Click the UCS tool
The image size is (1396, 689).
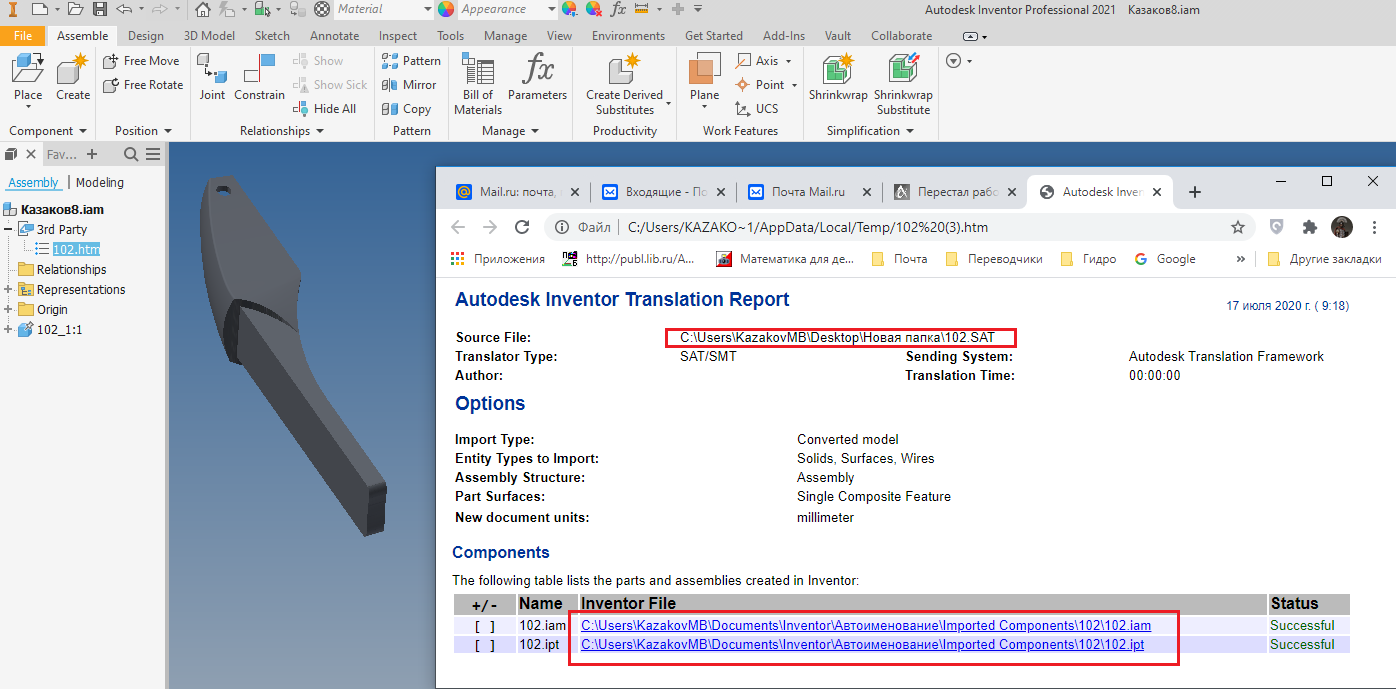tap(757, 109)
